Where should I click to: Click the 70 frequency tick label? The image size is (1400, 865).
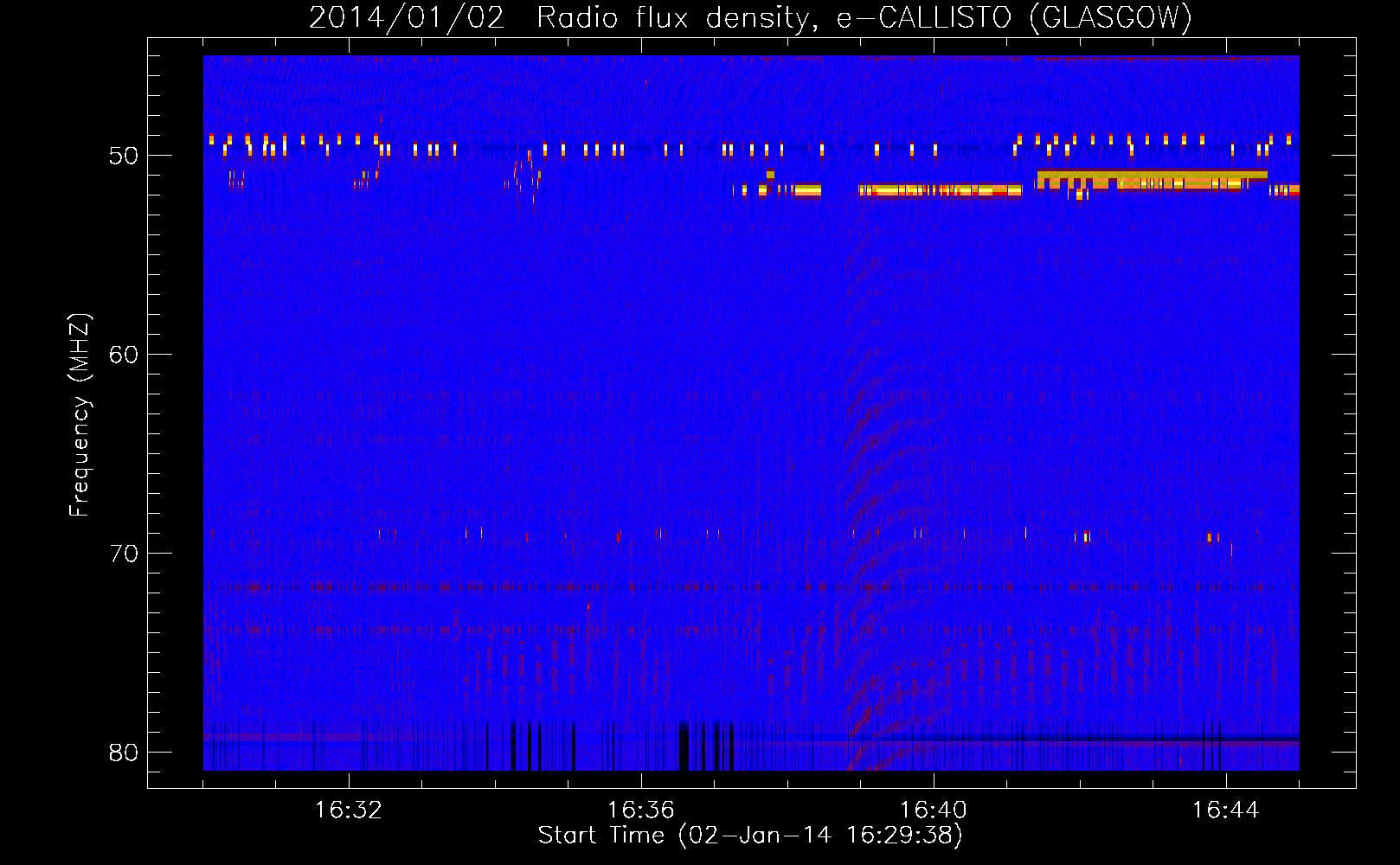pyautogui.click(x=124, y=554)
